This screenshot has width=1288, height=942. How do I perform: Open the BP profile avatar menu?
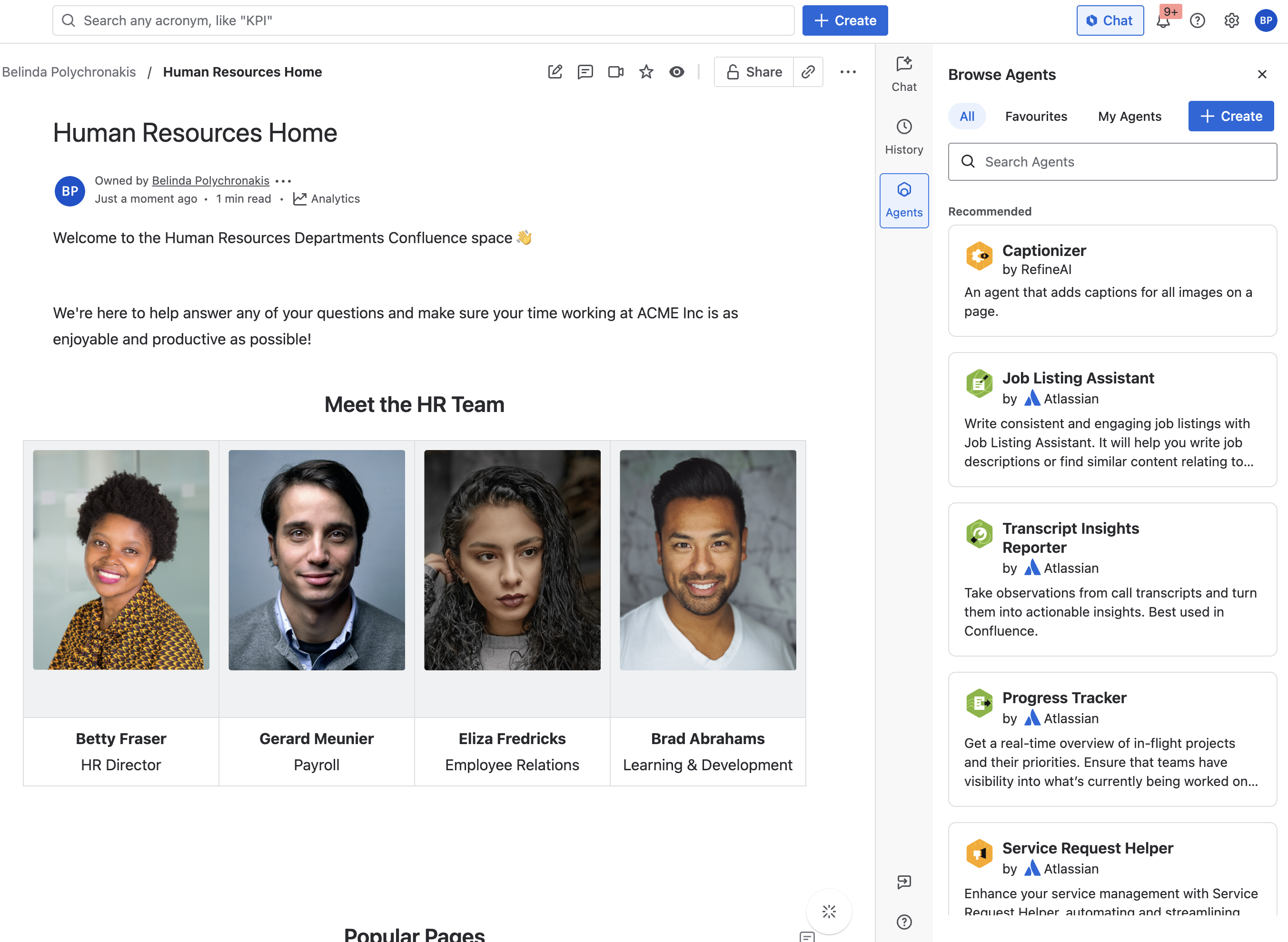(1265, 21)
